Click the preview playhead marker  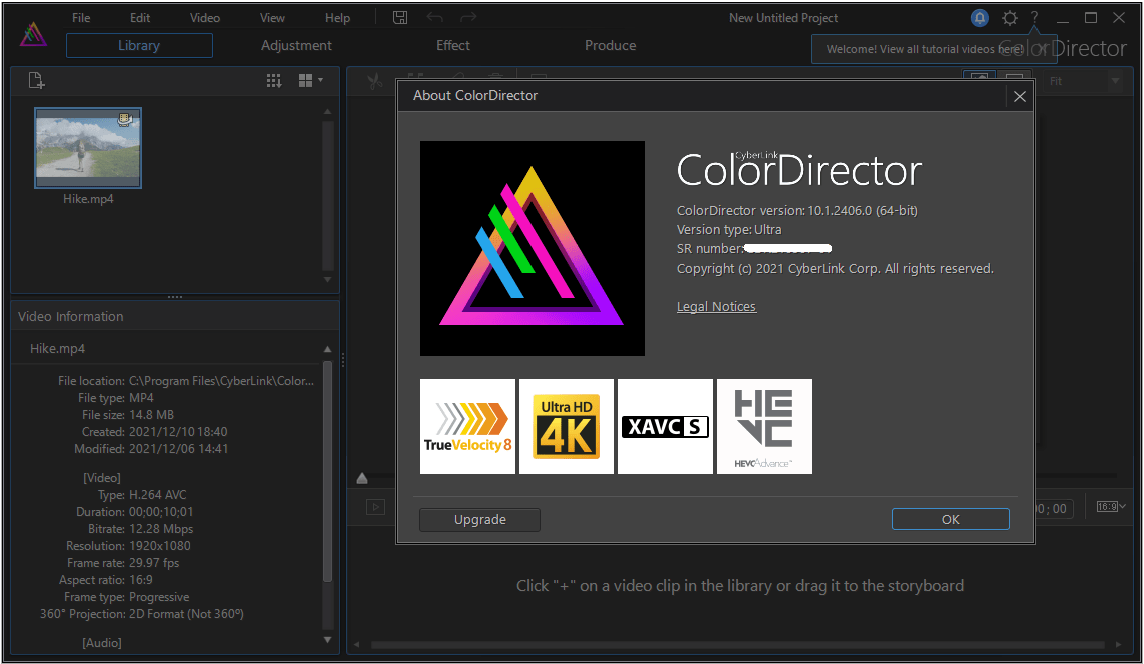[362, 479]
